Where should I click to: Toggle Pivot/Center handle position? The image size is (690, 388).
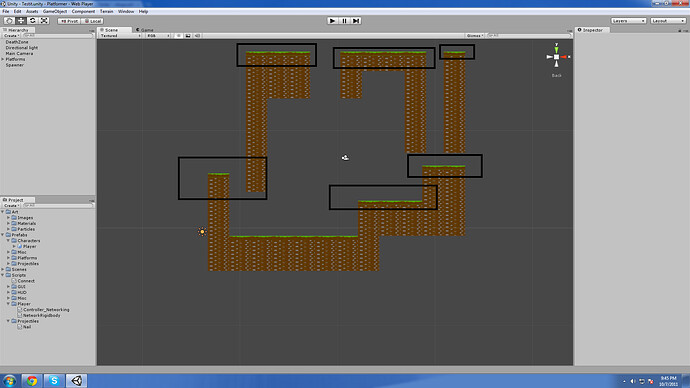[69, 21]
